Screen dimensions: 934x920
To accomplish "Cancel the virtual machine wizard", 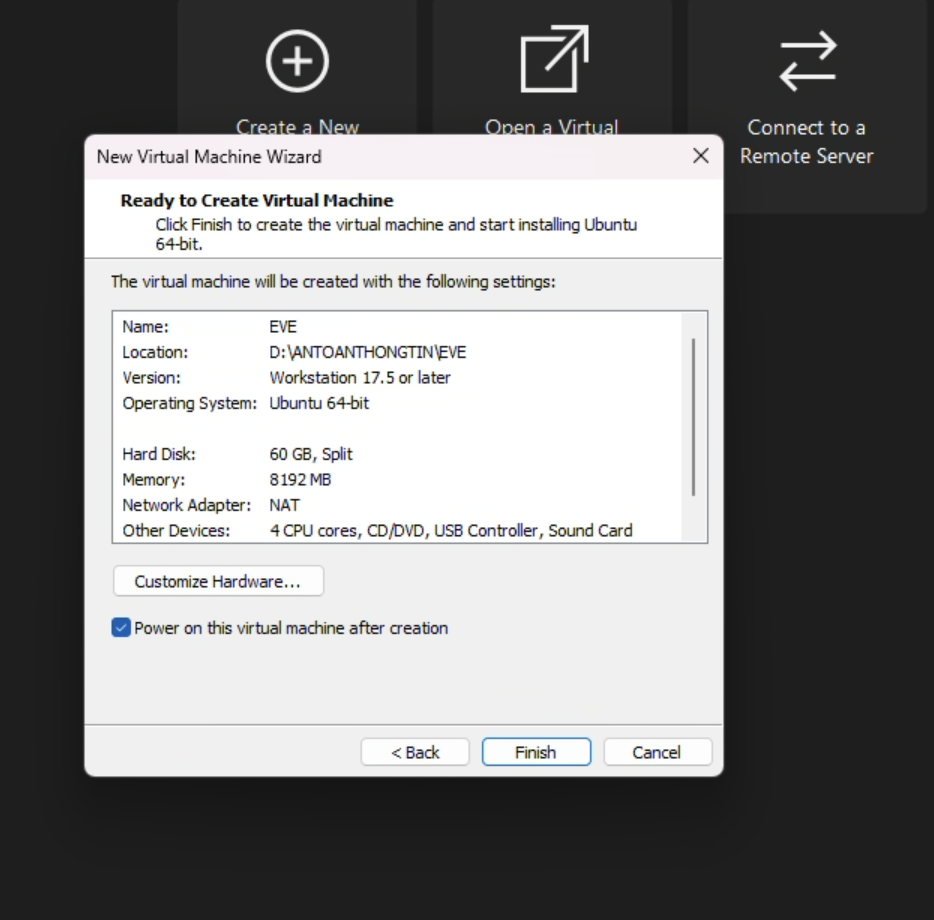I will point(657,752).
